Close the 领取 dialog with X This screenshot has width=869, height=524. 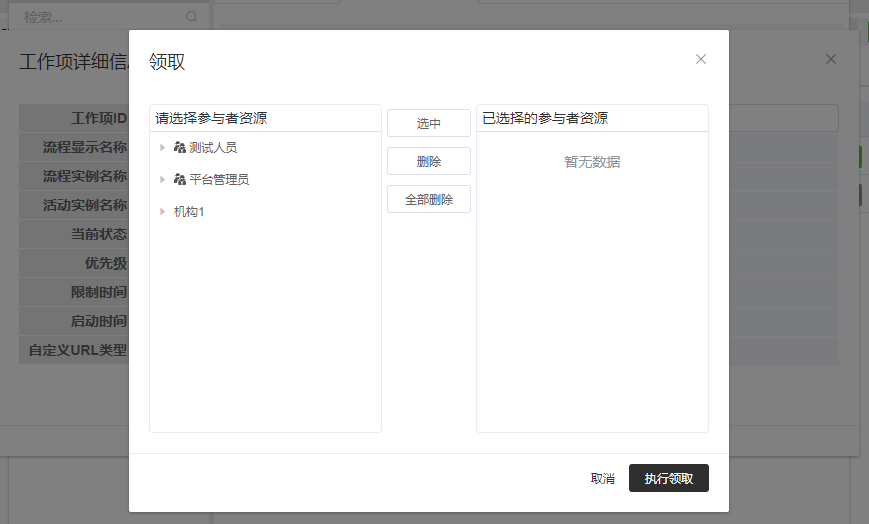coord(701,59)
